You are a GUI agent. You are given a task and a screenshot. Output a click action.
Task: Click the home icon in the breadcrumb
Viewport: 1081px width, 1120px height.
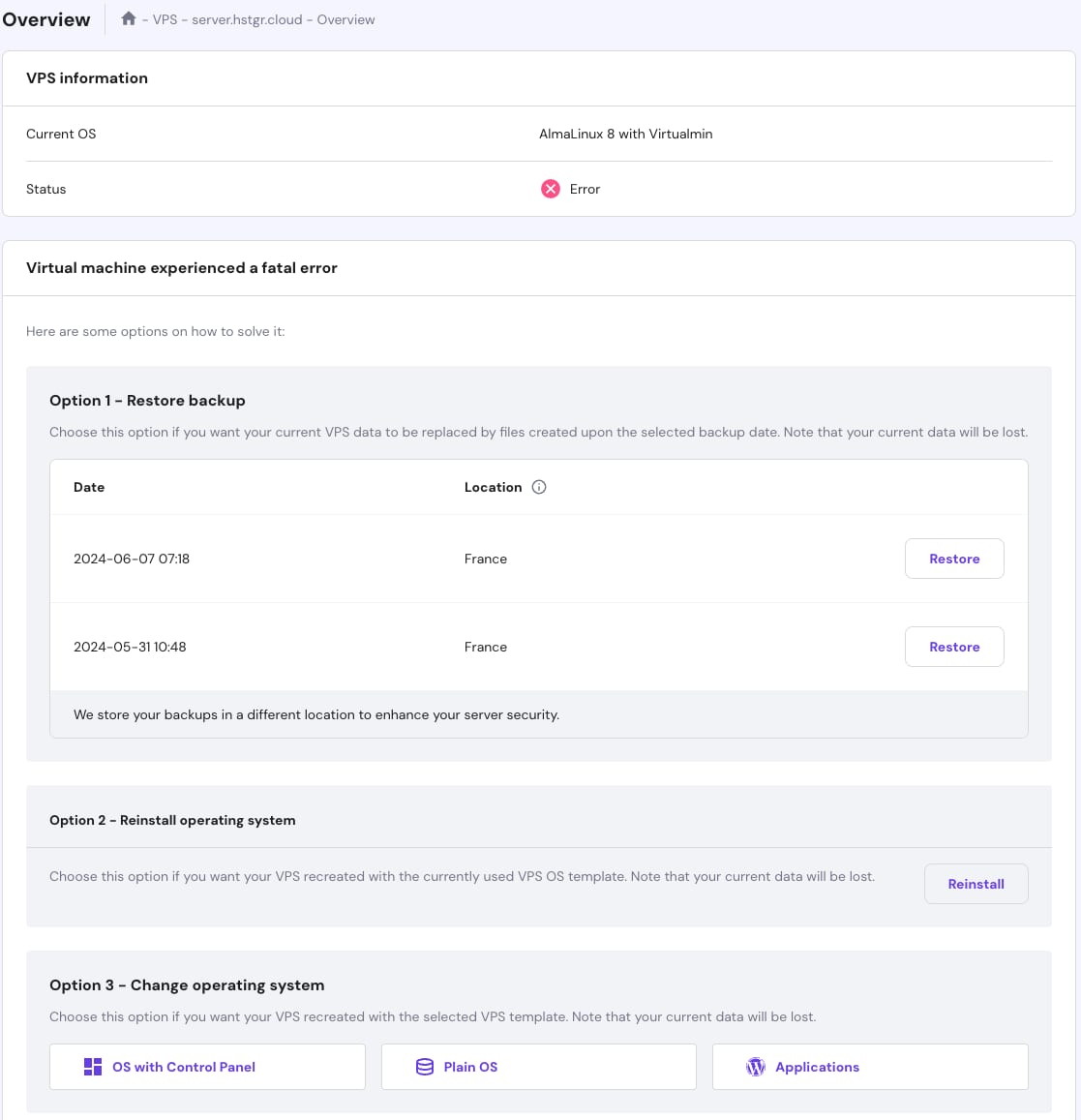pos(129,18)
